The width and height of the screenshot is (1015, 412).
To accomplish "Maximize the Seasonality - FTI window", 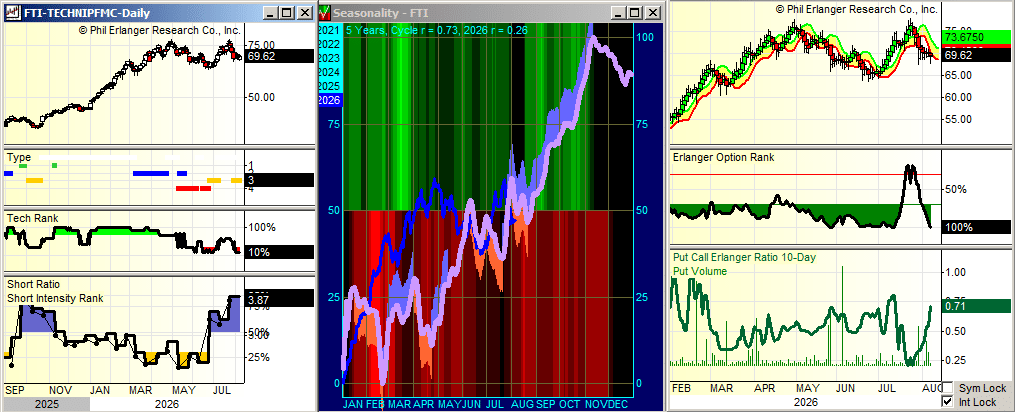I will coord(635,12).
